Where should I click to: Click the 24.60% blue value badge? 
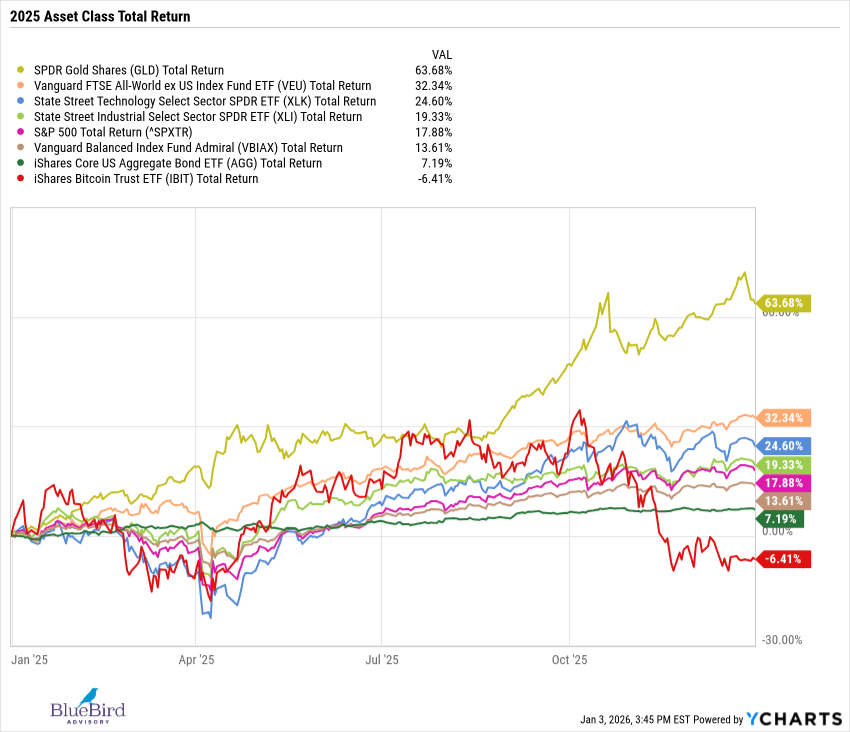point(783,446)
